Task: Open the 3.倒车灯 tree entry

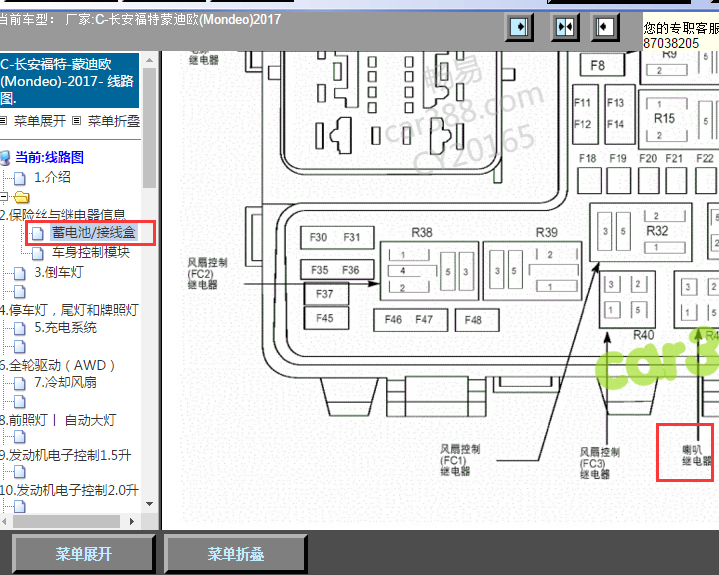Action: pos(59,272)
